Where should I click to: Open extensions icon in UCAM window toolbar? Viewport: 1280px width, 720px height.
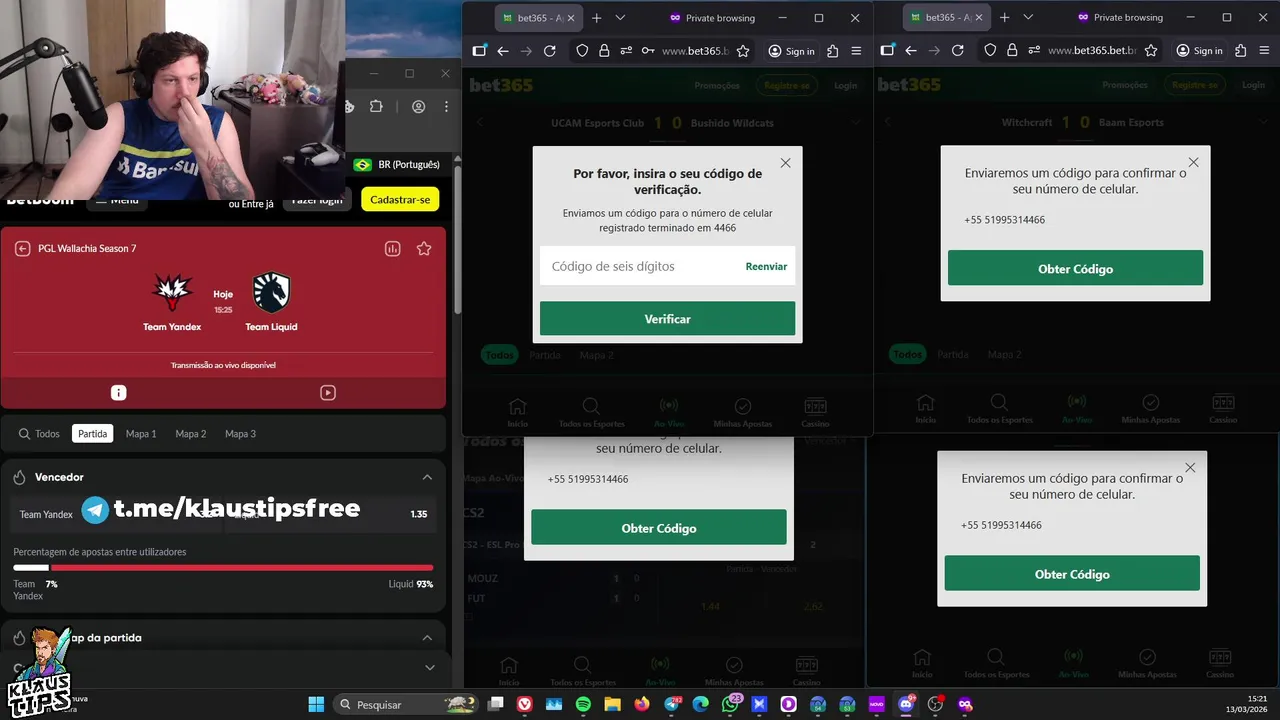[x=832, y=51]
